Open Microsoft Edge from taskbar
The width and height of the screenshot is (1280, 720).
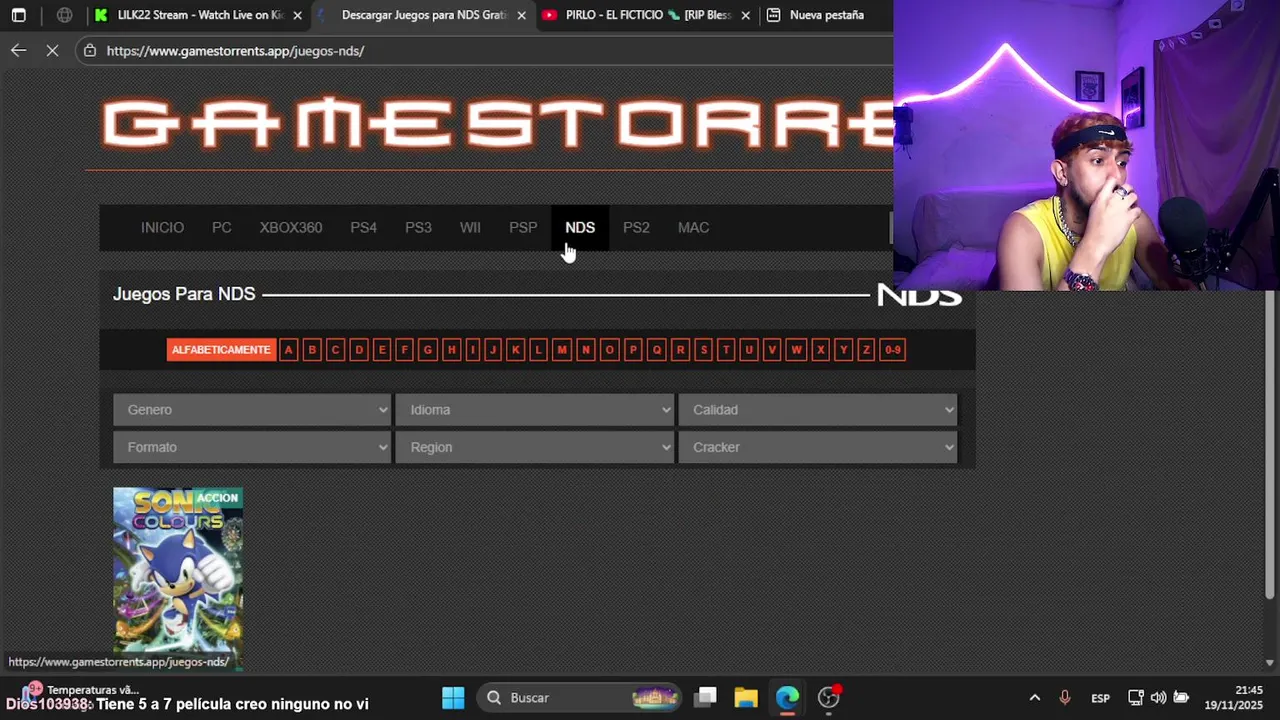[787, 697]
